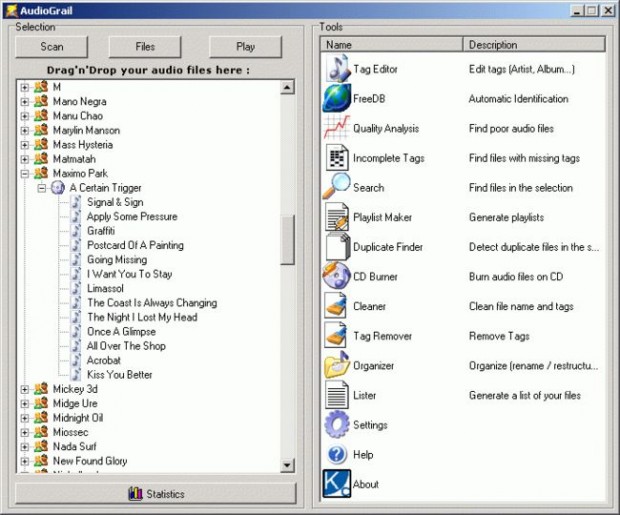Click the Graffiti track note icon
Screen dimensions: 620x515
point(76,231)
